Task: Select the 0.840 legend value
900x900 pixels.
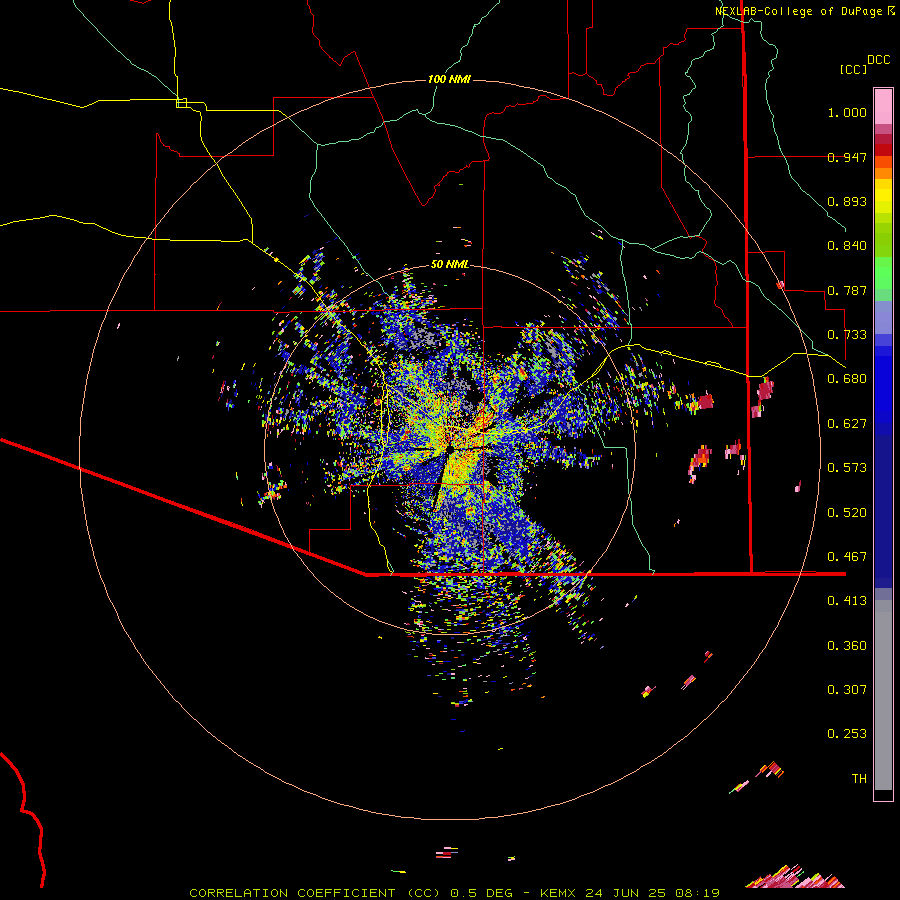Action: pyautogui.click(x=847, y=246)
